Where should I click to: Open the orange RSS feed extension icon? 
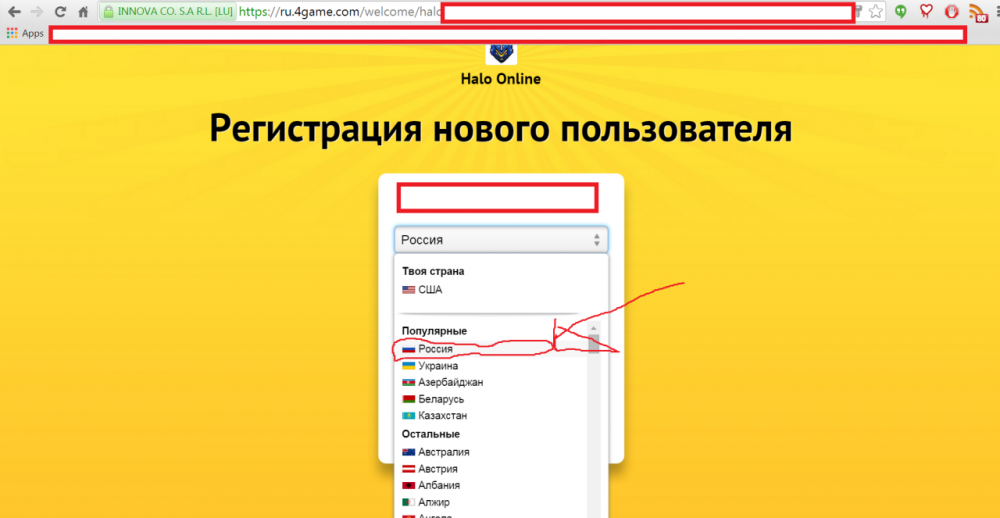[x=978, y=13]
